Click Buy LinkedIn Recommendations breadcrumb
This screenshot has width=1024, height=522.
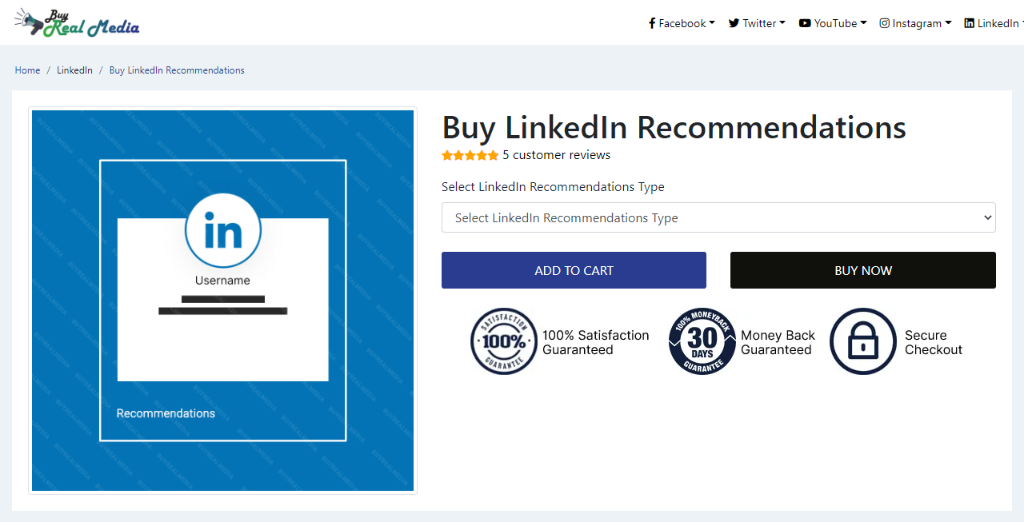[176, 70]
